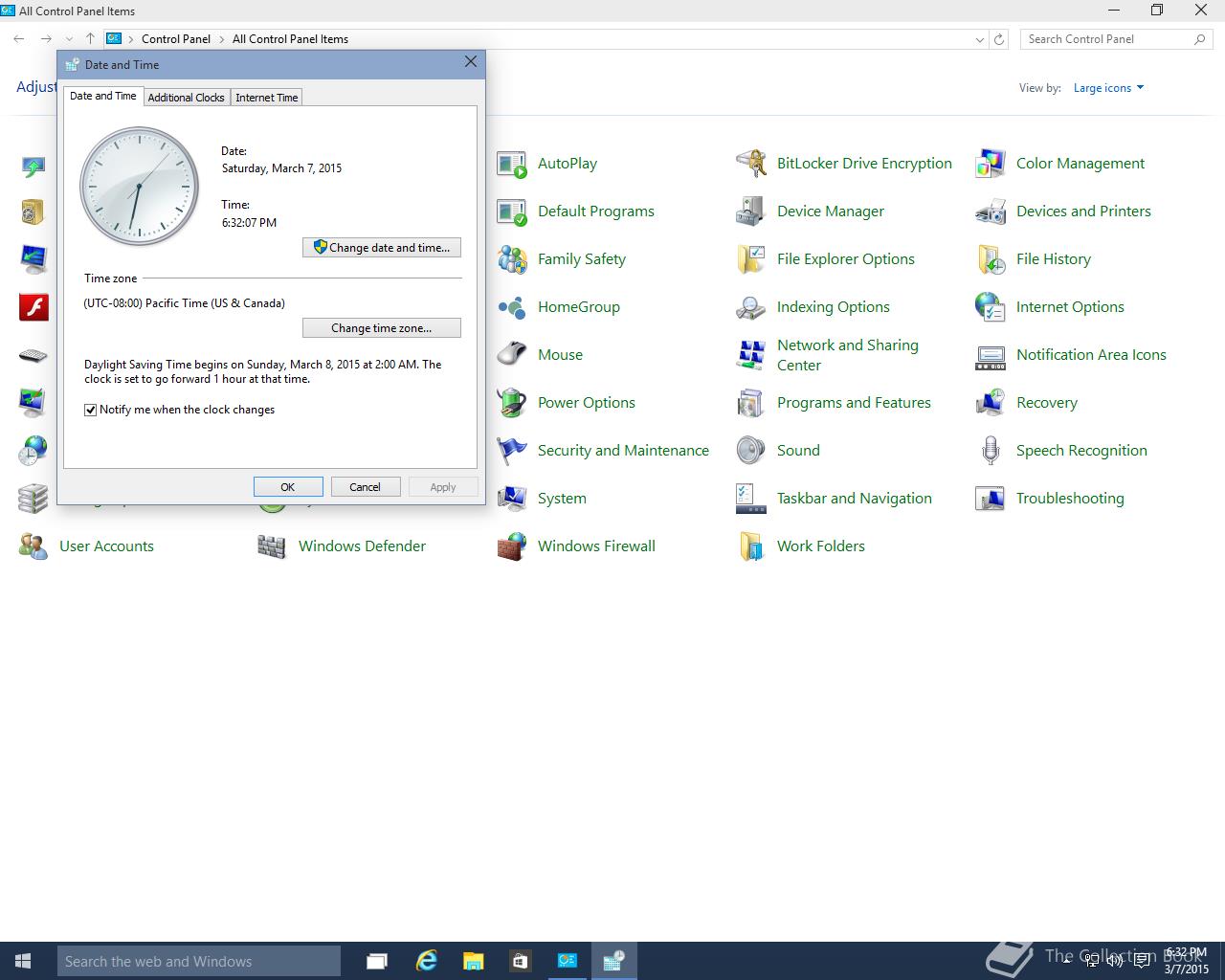The width and height of the screenshot is (1225, 980).
Task: Open Devices and Printers icon
Action: 991,212
